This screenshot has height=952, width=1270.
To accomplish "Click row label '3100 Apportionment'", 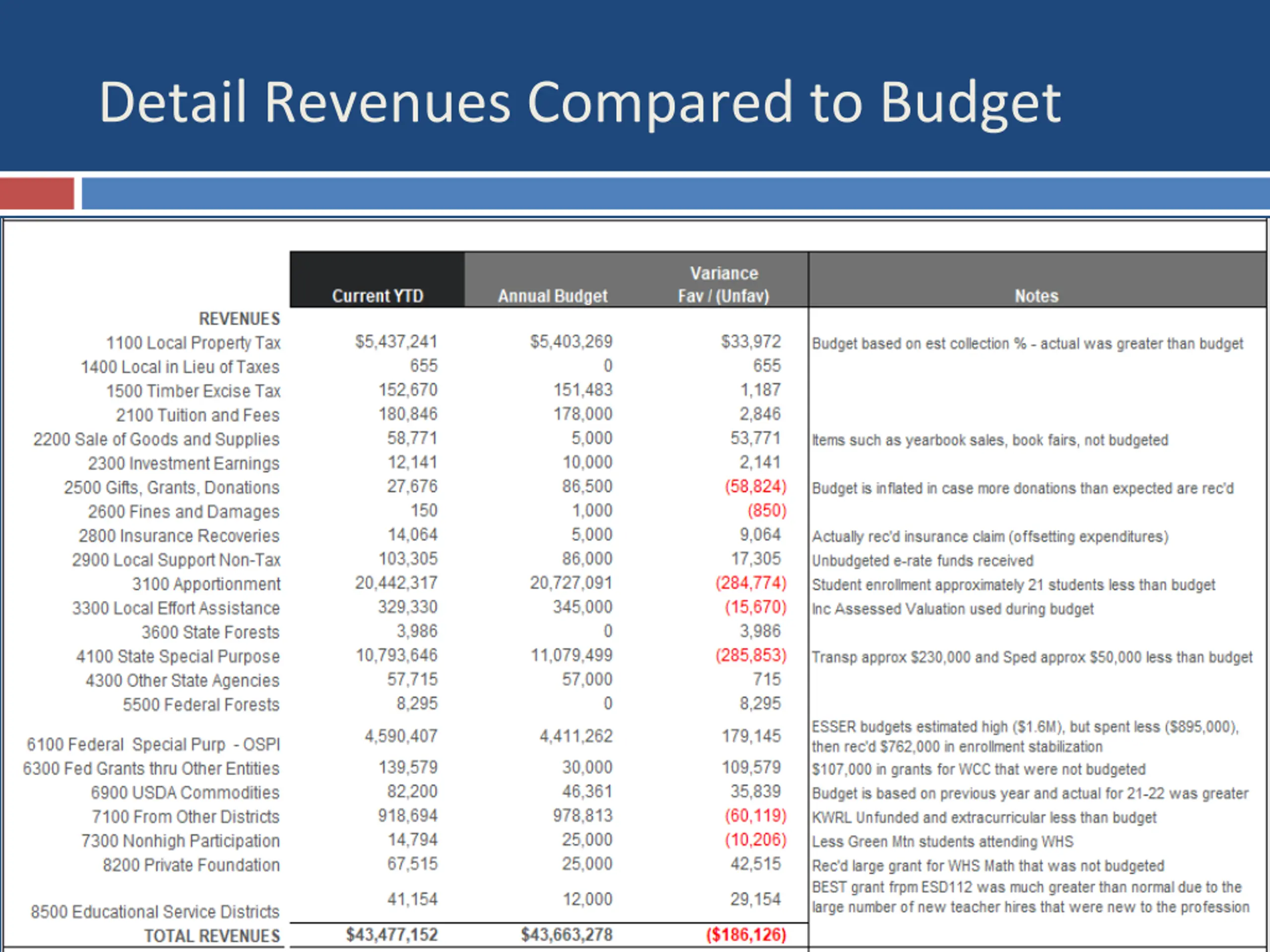I will click(x=206, y=584).
